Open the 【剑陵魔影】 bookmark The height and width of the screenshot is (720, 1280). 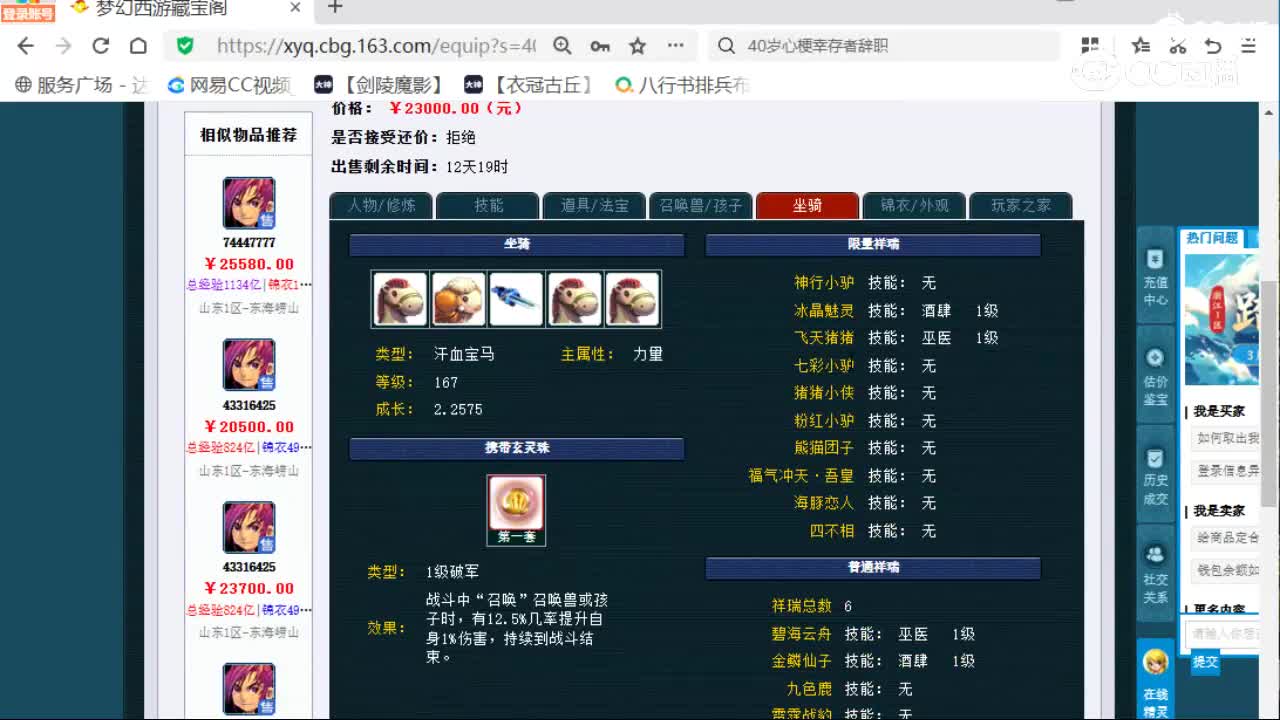(x=378, y=85)
